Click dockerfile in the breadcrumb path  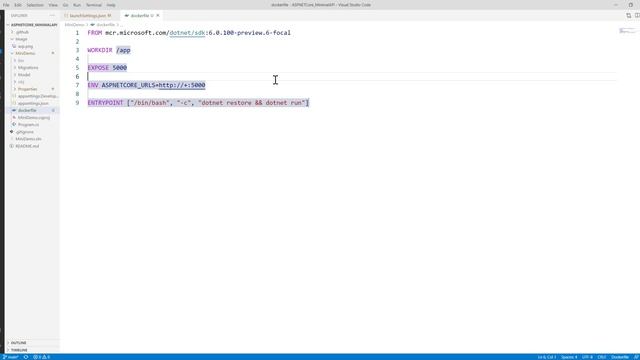(x=105, y=25)
